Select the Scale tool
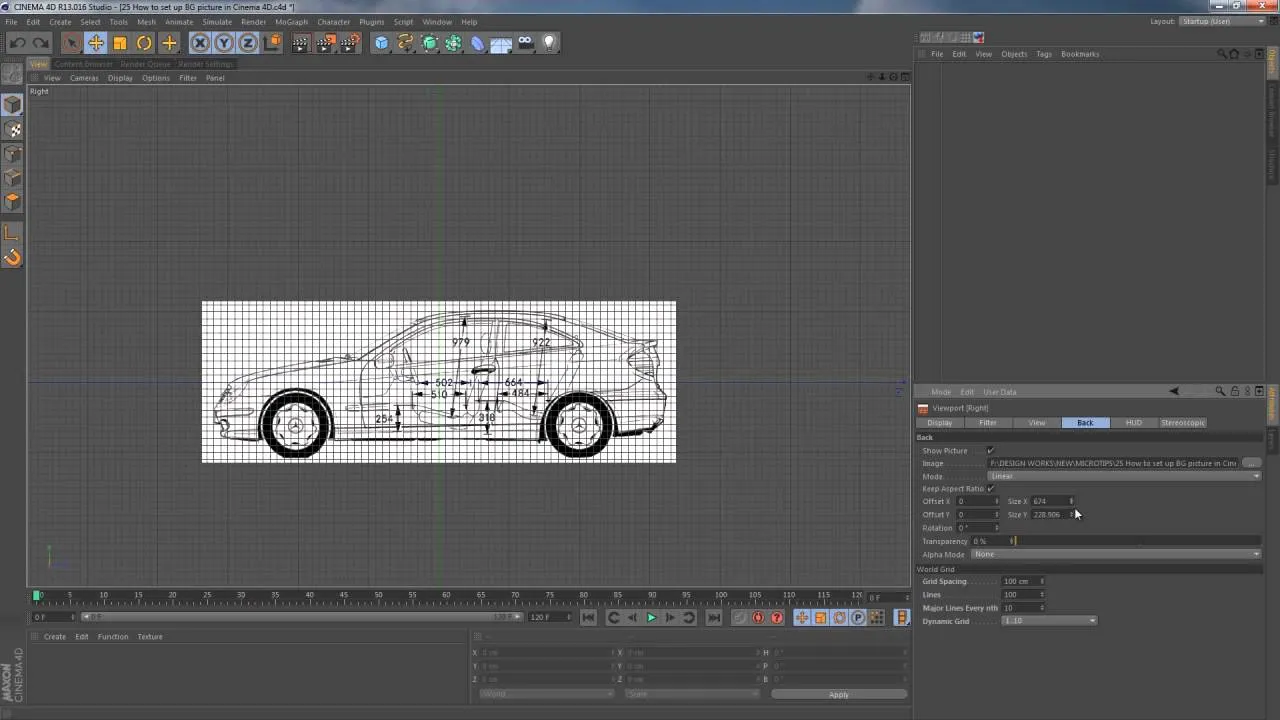 (x=120, y=42)
